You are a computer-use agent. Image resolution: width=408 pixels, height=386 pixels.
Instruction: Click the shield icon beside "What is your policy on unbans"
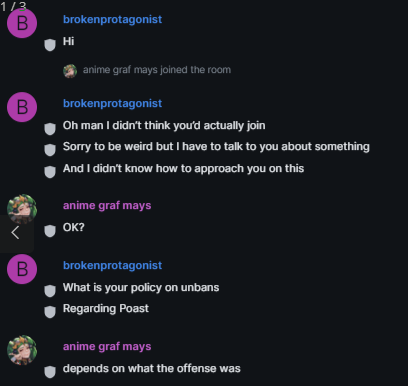(50, 291)
